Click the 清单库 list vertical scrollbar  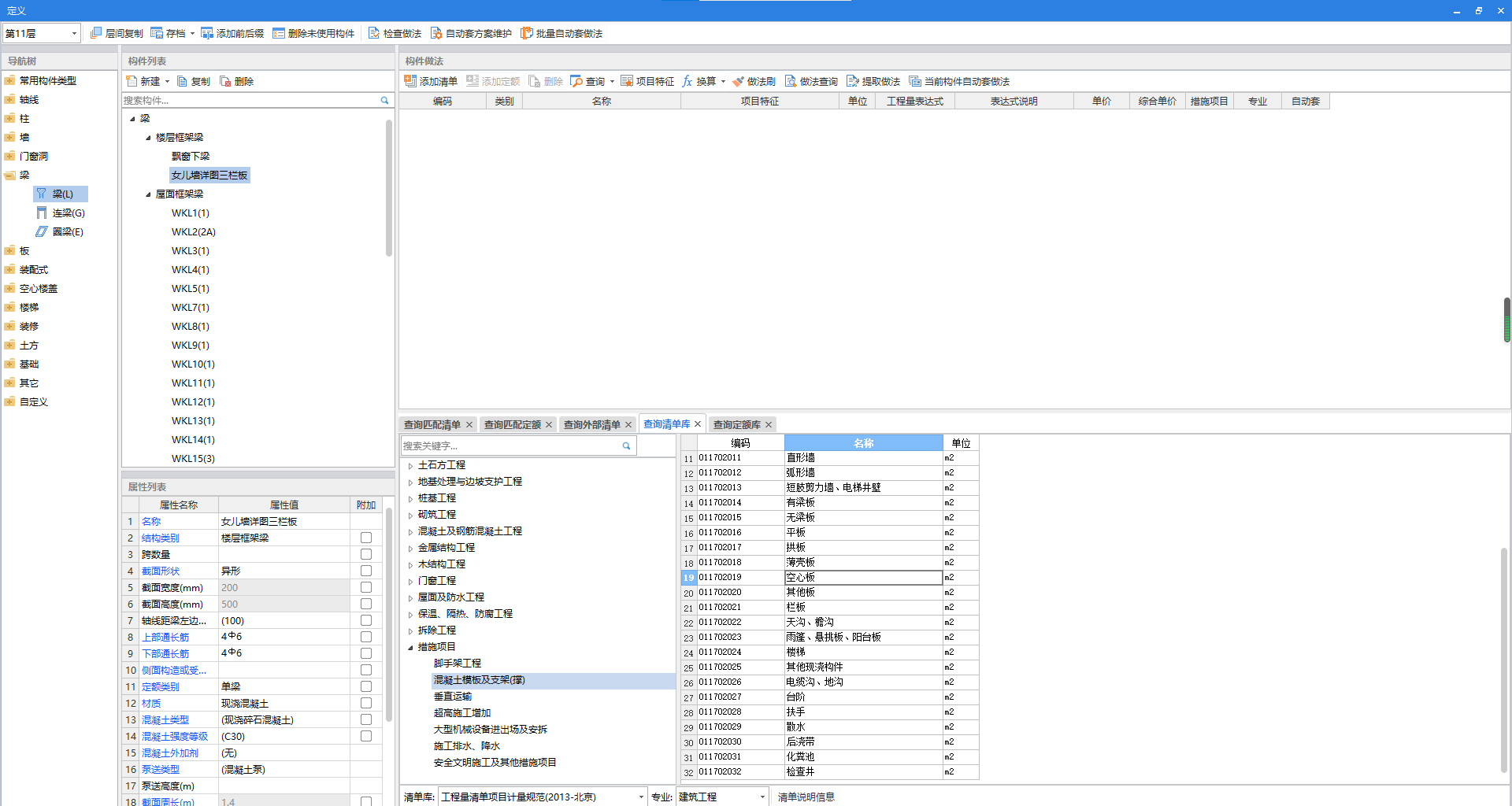click(1503, 661)
